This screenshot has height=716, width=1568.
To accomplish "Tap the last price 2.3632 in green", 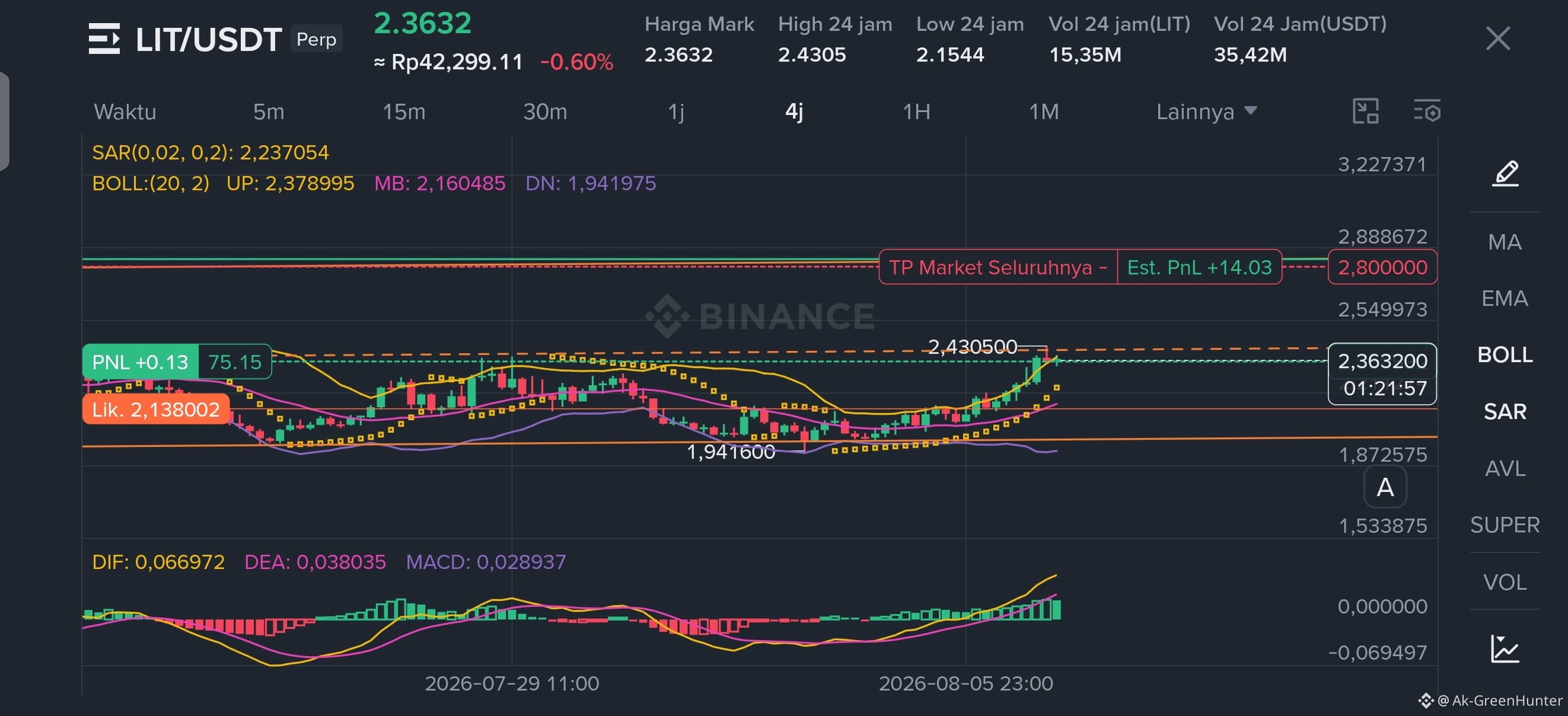I will [x=422, y=23].
